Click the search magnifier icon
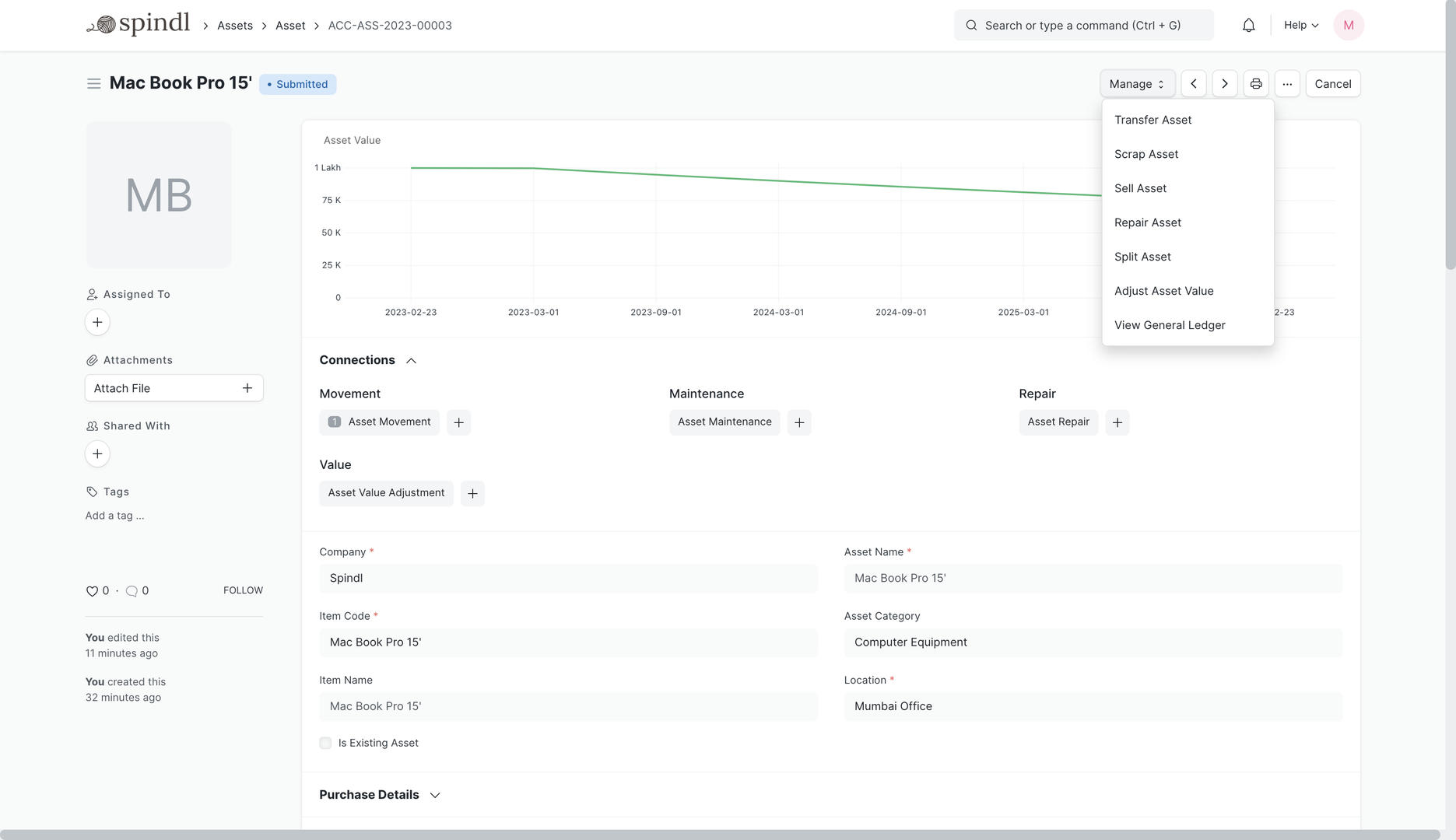The height and width of the screenshot is (840, 1456). click(971, 26)
